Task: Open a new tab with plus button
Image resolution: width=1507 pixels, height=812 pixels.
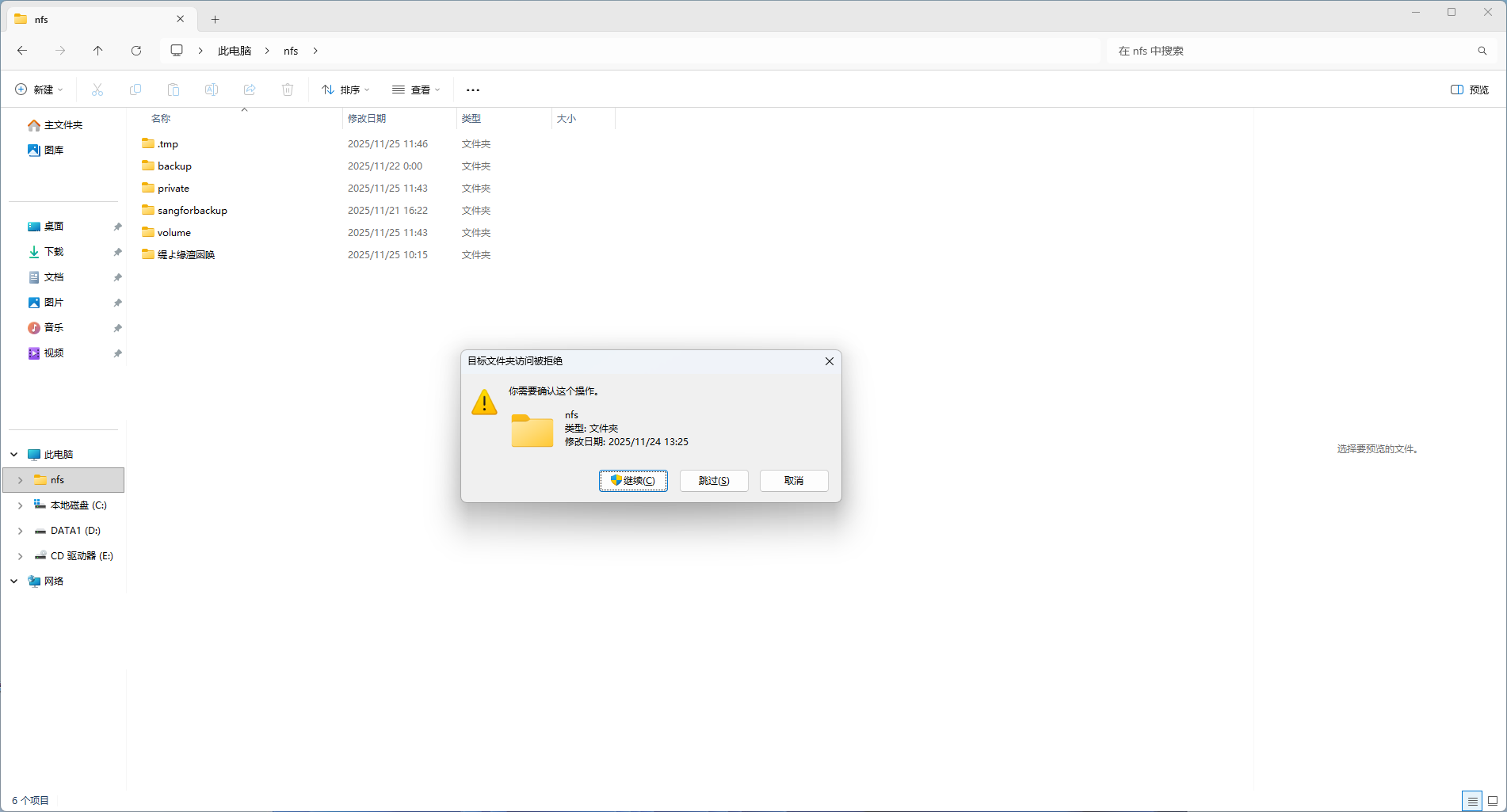Action: click(215, 19)
